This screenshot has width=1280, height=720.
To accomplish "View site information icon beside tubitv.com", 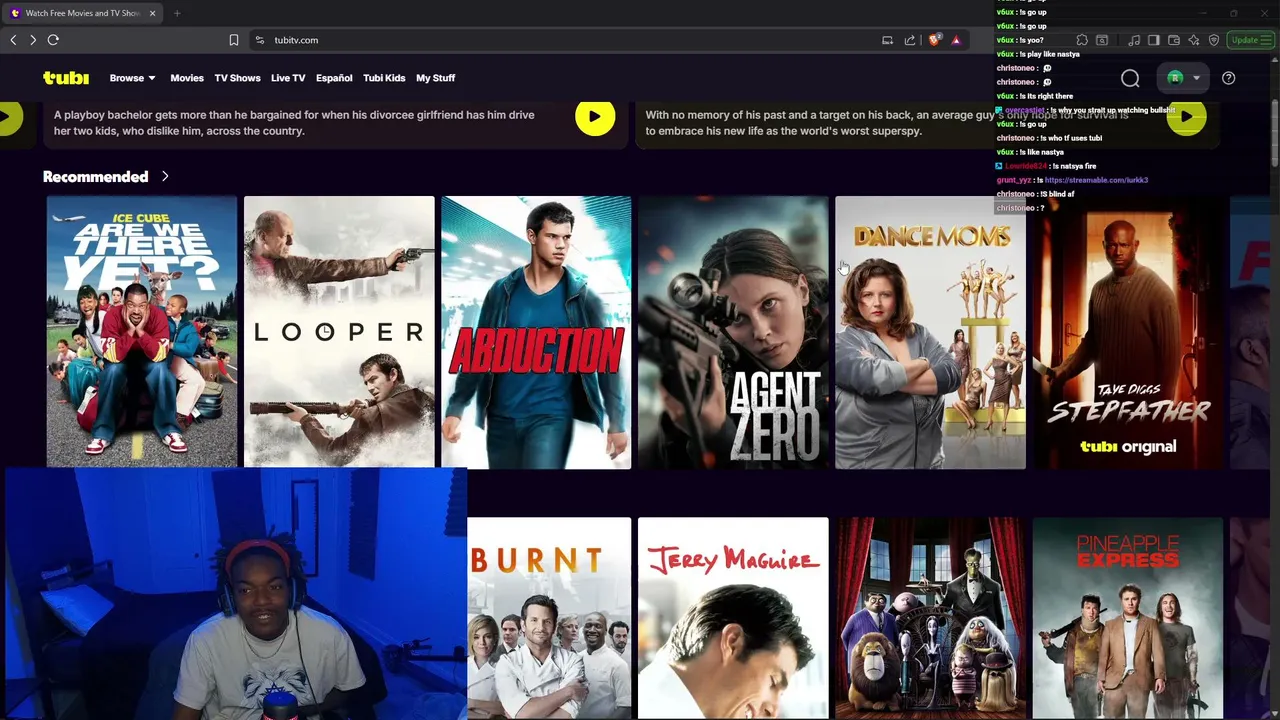I will click(260, 40).
